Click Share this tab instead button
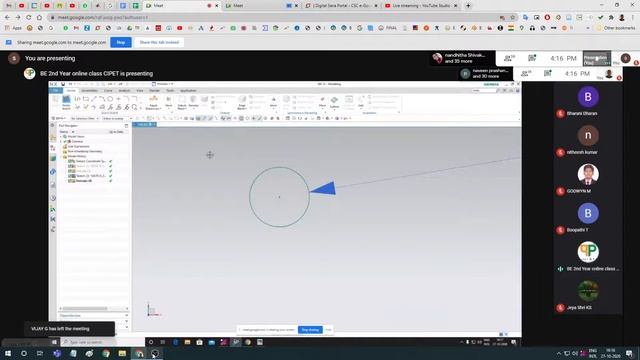Viewport: 640px width, 360px height. pyautogui.click(x=159, y=42)
